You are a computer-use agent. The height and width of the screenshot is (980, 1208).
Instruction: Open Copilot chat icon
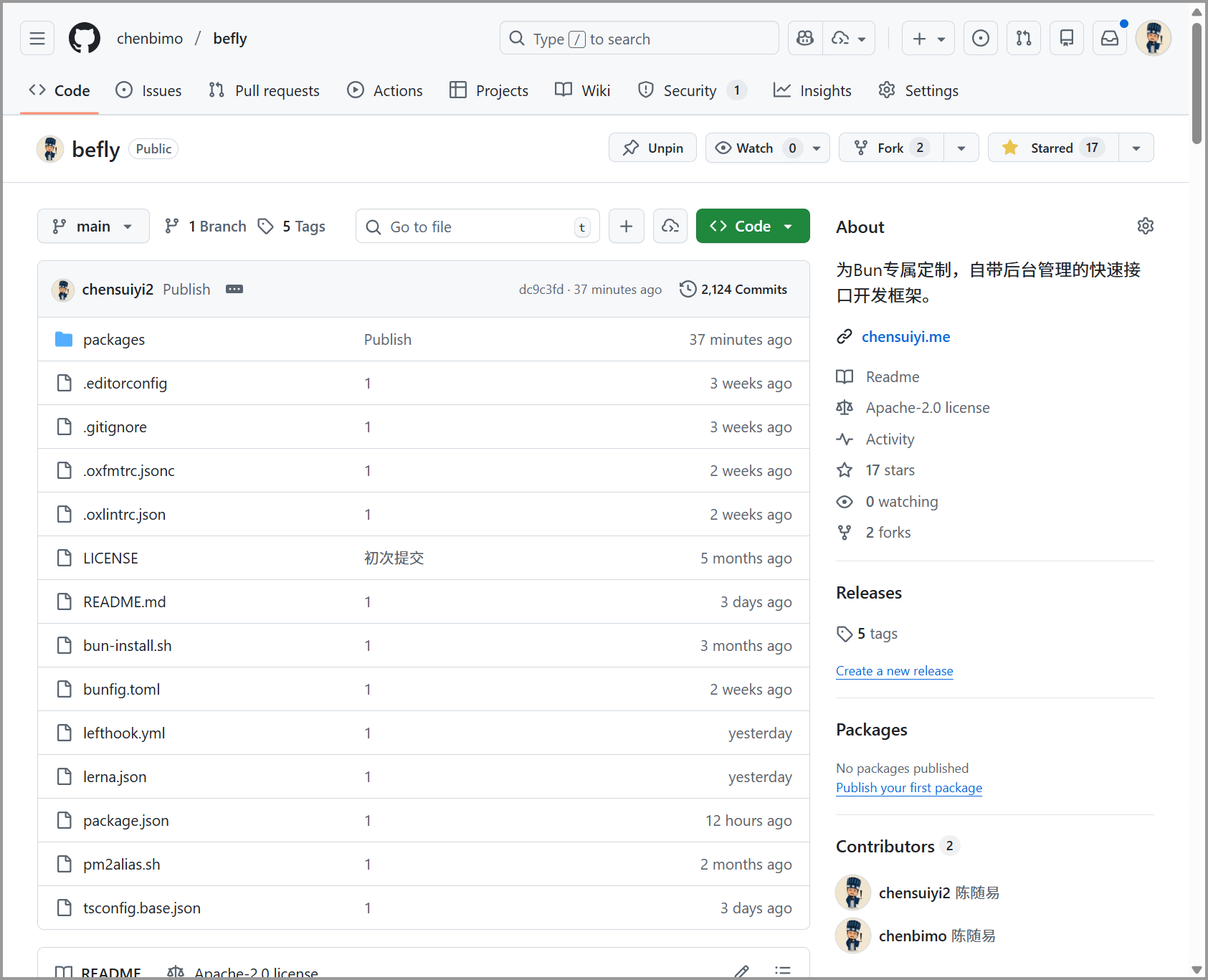tap(805, 39)
